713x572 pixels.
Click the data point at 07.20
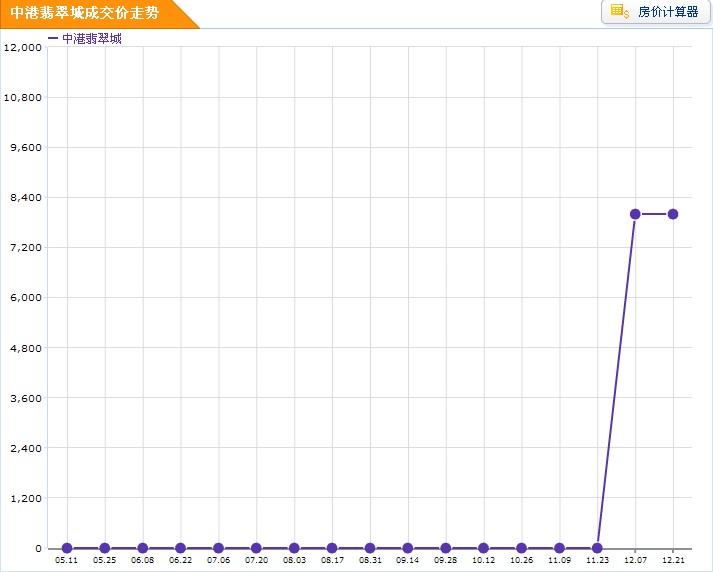click(256, 548)
